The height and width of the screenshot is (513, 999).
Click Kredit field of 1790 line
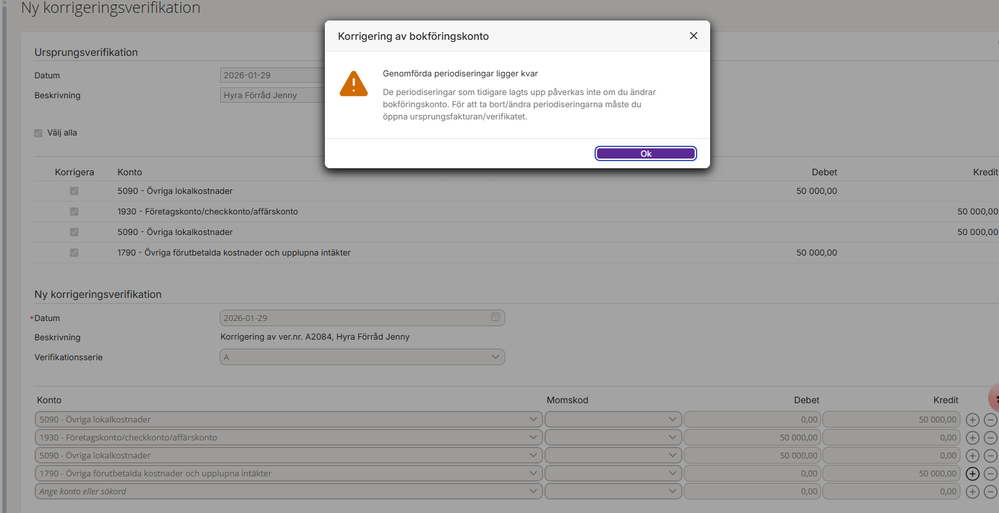[x=891, y=473]
